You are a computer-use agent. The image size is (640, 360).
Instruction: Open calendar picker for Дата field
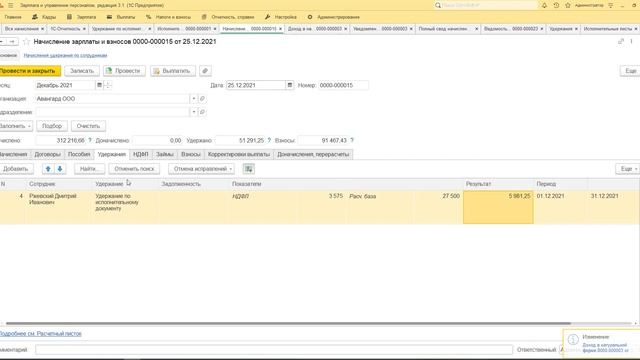click(289, 85)
